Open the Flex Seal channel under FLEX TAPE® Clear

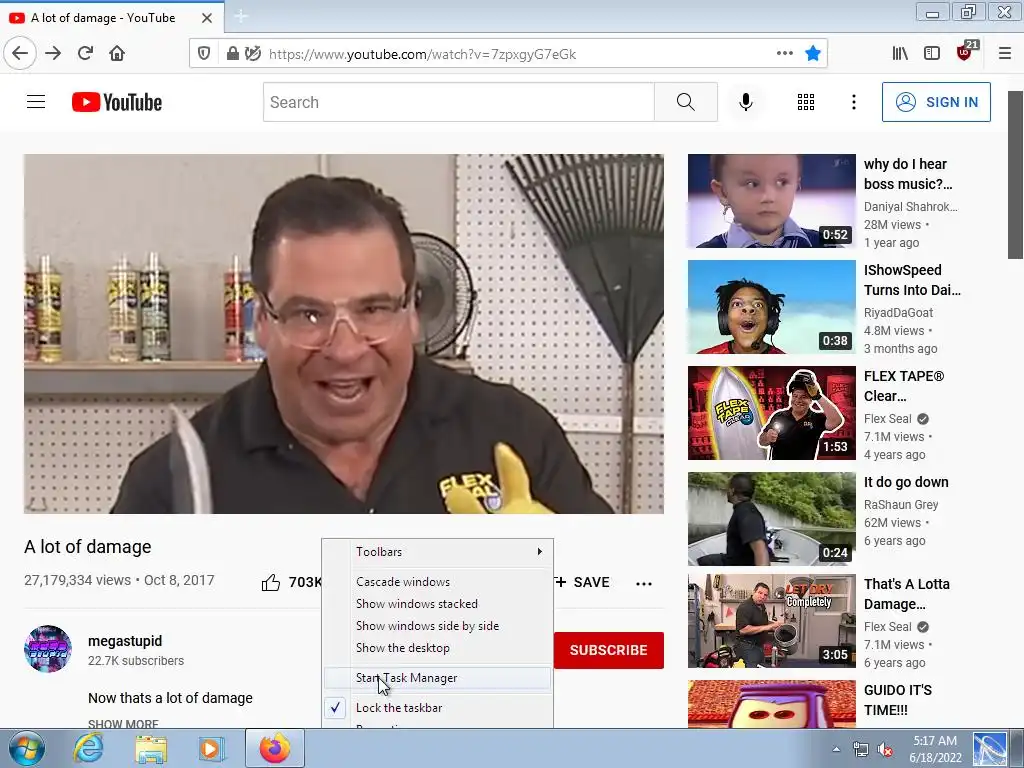[x=888, y=419]
